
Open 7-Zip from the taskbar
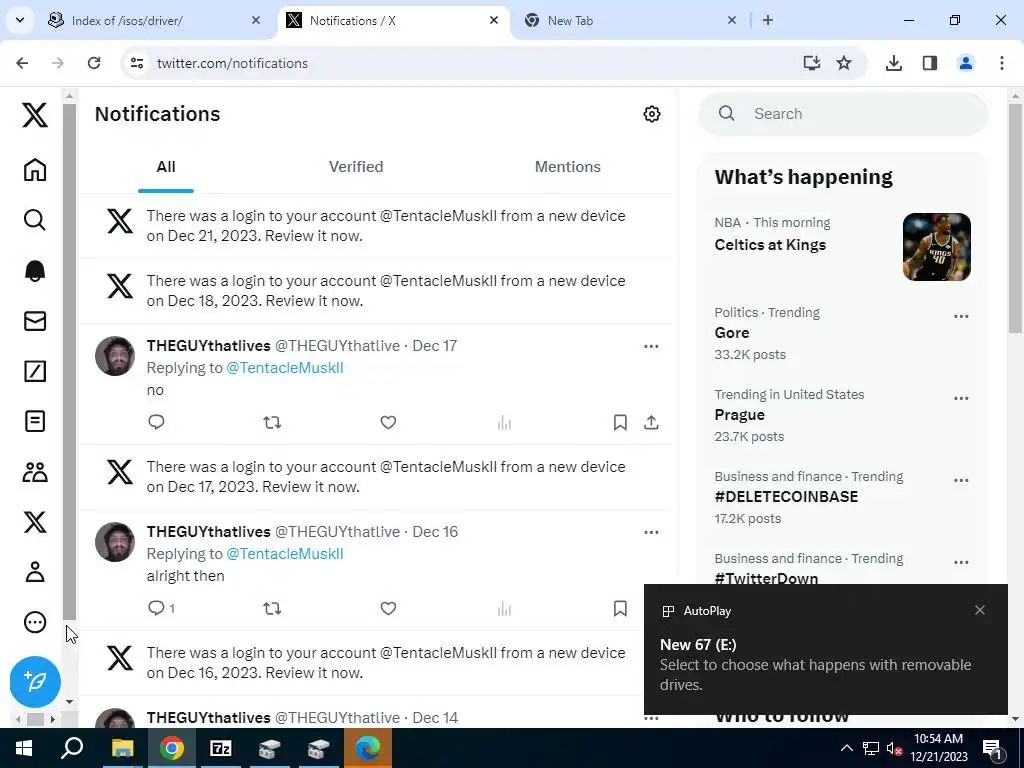221,748
